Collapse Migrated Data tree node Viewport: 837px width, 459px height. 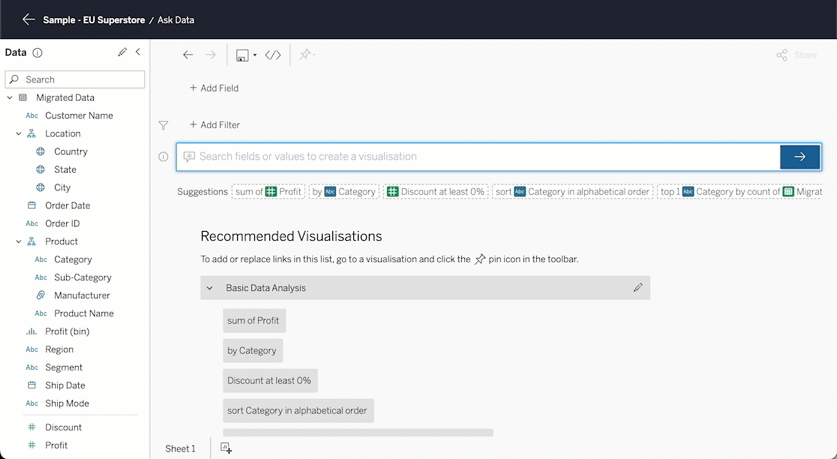point(10,98)
